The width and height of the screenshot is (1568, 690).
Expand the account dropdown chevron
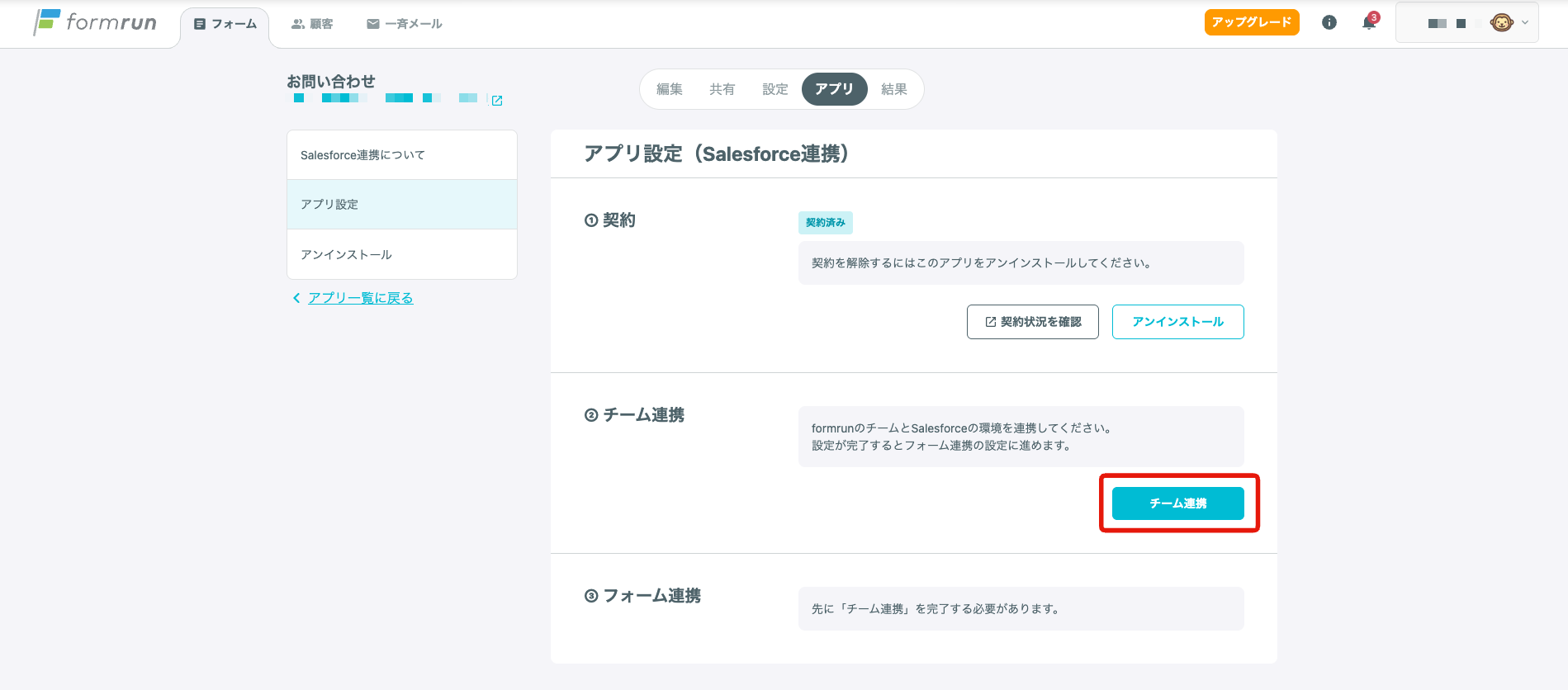[x=1525, y=23]
